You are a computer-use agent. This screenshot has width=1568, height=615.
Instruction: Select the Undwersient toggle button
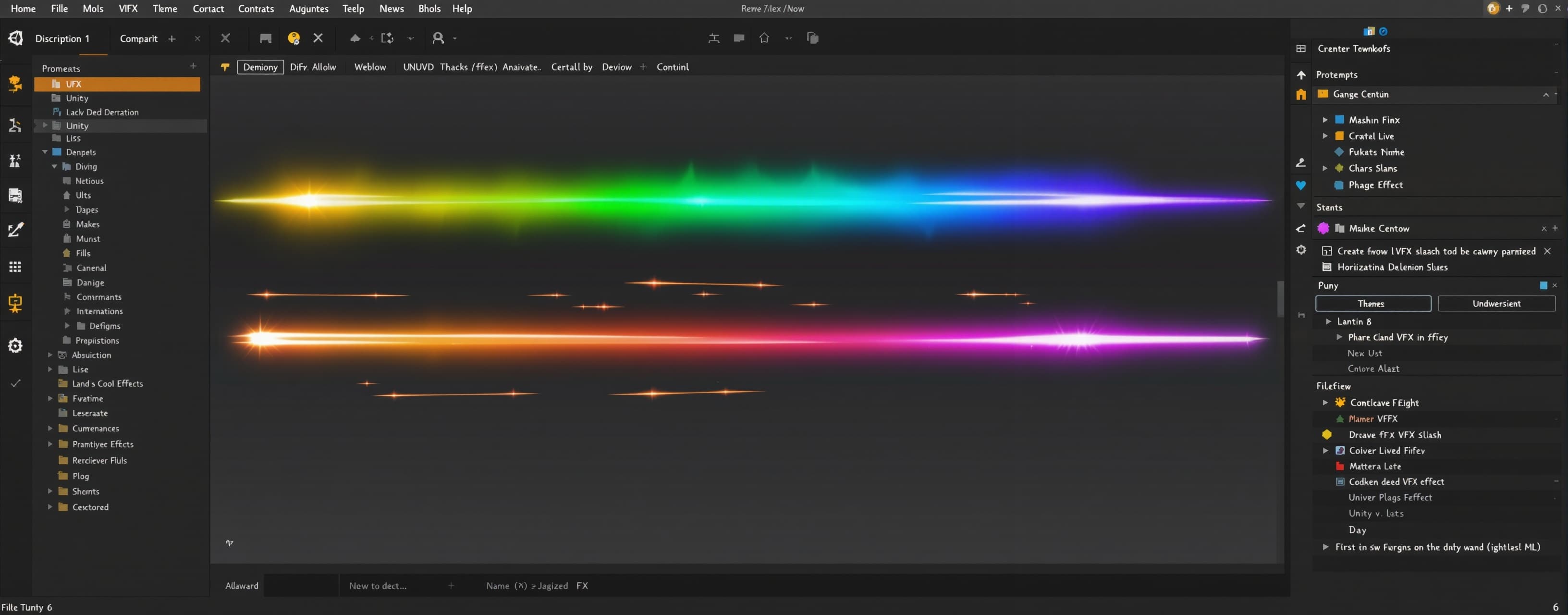1496,303
